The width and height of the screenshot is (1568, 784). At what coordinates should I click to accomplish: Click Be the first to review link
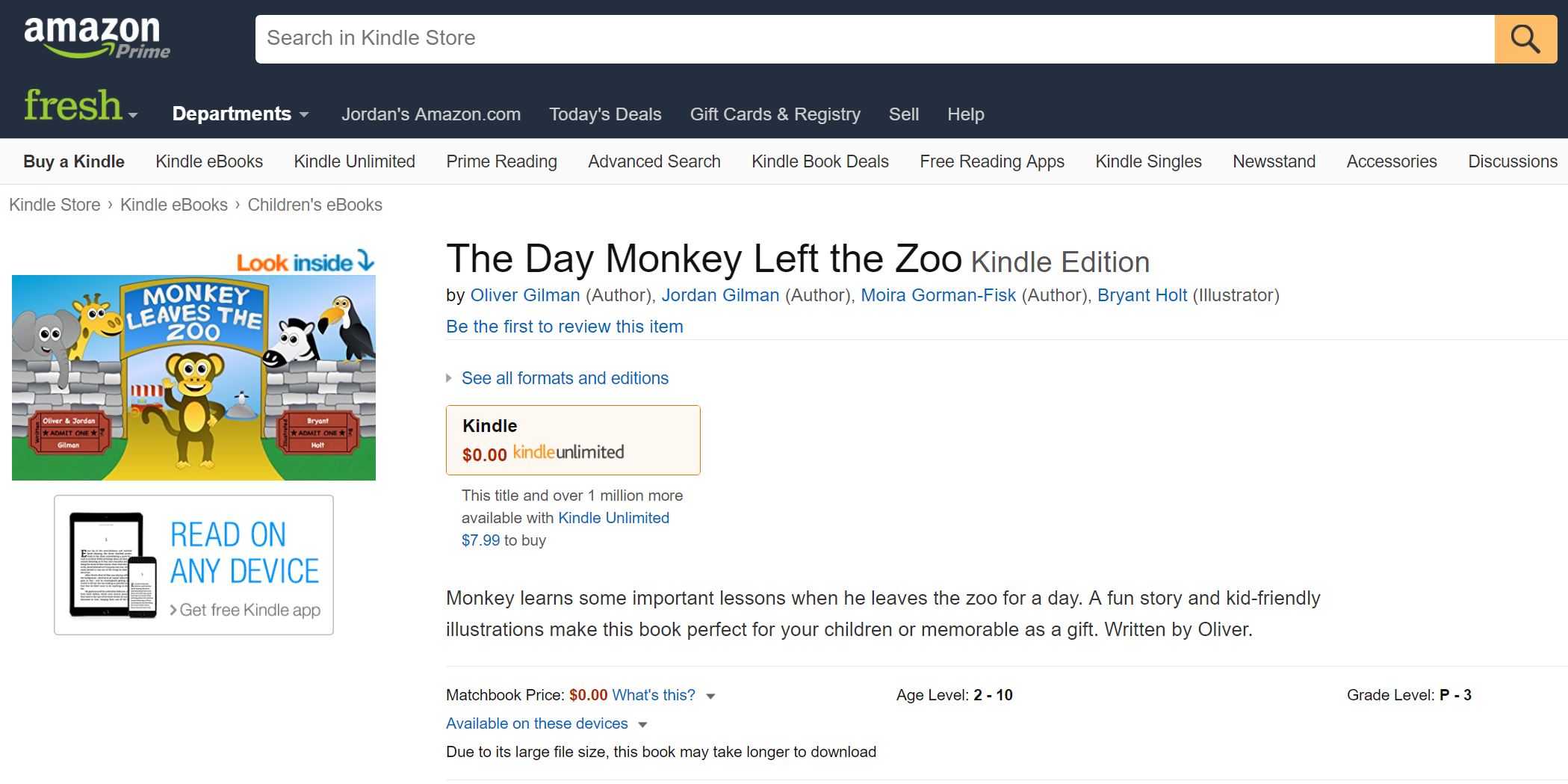564,327
